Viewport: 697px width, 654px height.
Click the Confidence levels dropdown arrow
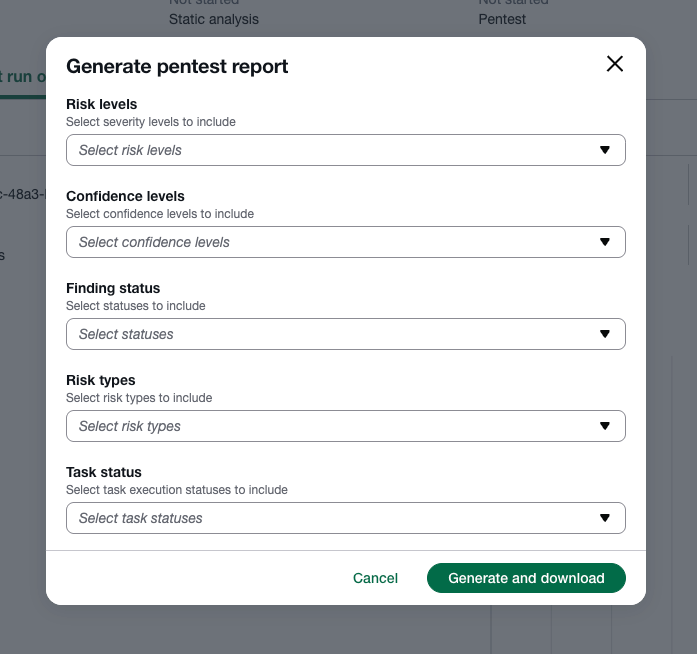click(x=604, y=242)
